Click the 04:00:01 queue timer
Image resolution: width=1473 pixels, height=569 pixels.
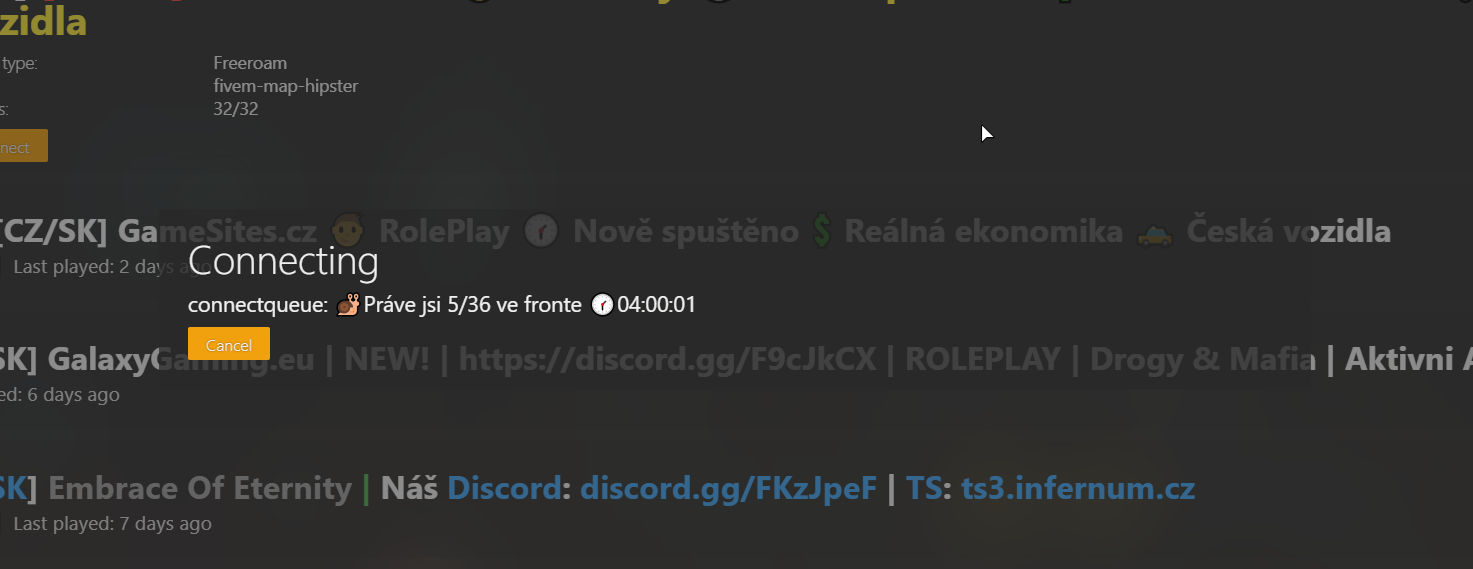coord(656,304)
